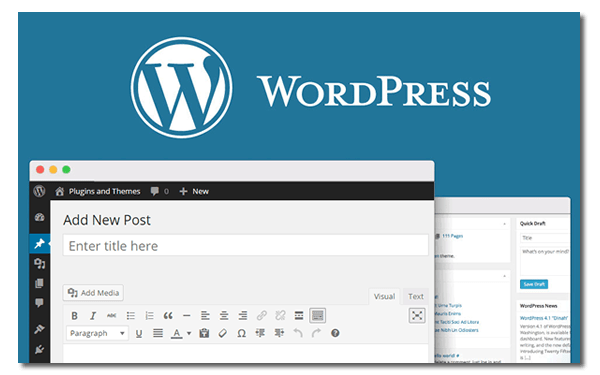This screenshot has width=600, height=375.
Task: Apply blockquote formatting
Action: click(168, 316)
